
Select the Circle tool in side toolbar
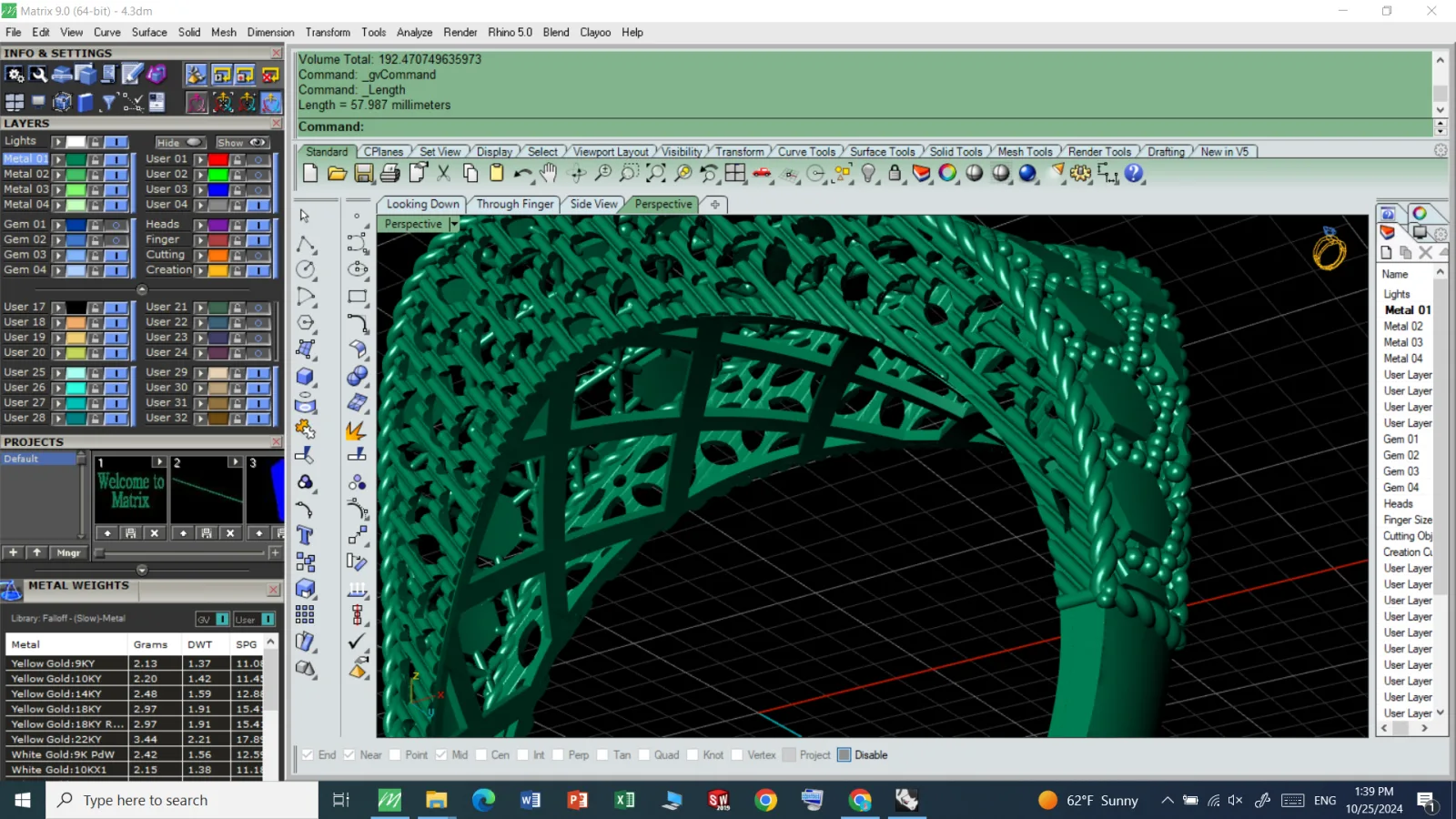(306, 269)
